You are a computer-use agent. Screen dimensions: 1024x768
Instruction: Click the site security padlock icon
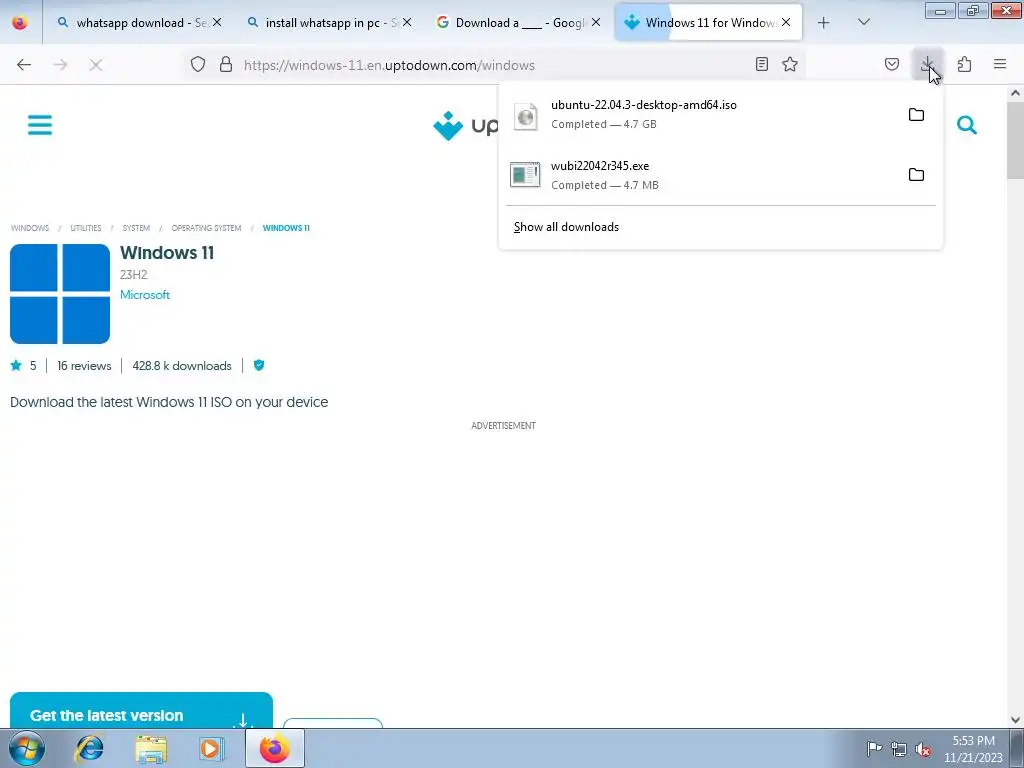[x=226, y=64]
